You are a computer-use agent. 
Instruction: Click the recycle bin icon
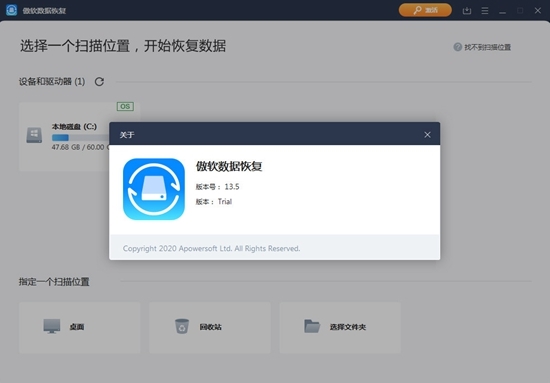click(x=182, y=326)
